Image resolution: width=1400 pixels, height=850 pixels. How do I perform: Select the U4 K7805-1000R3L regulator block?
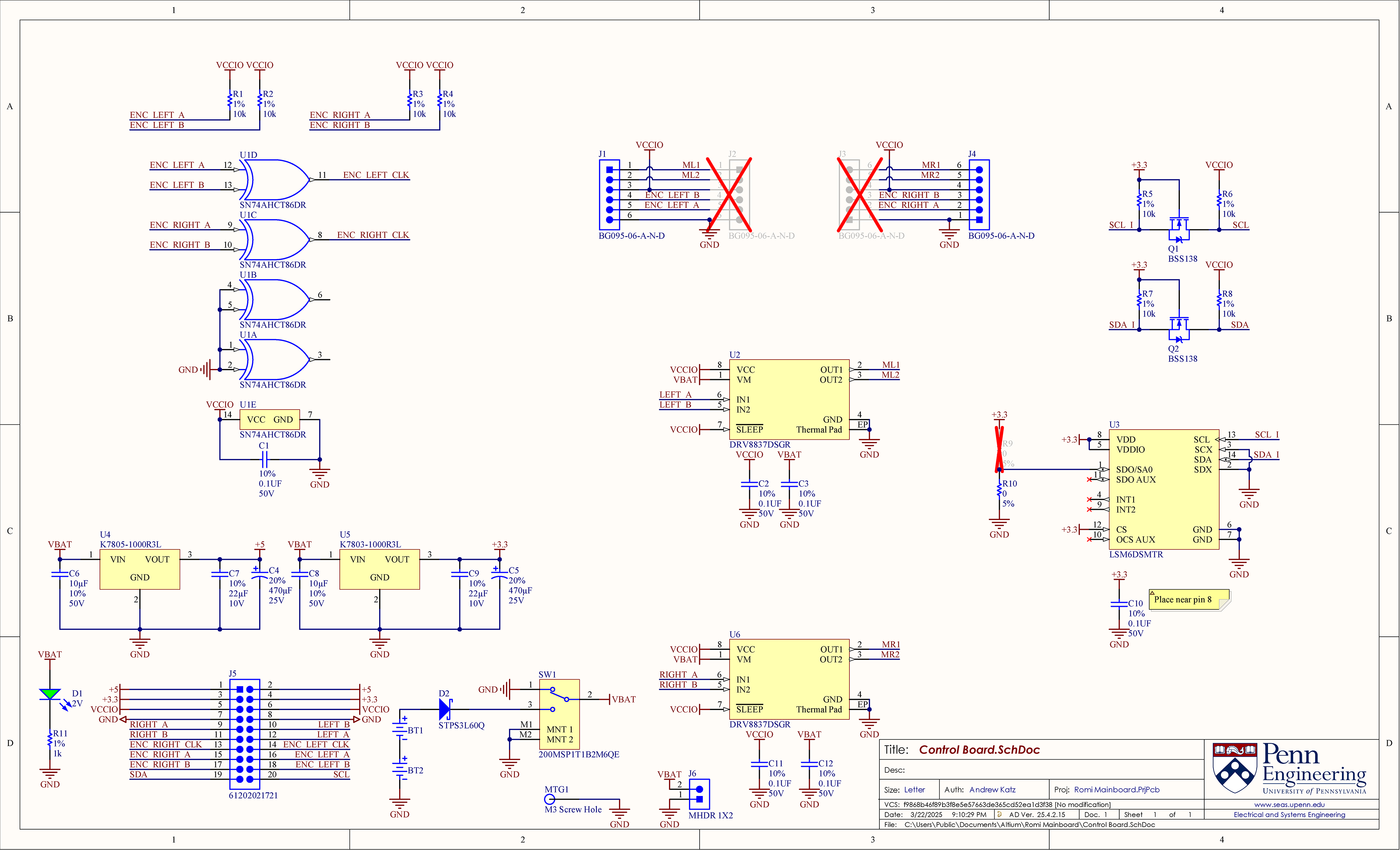140,569
